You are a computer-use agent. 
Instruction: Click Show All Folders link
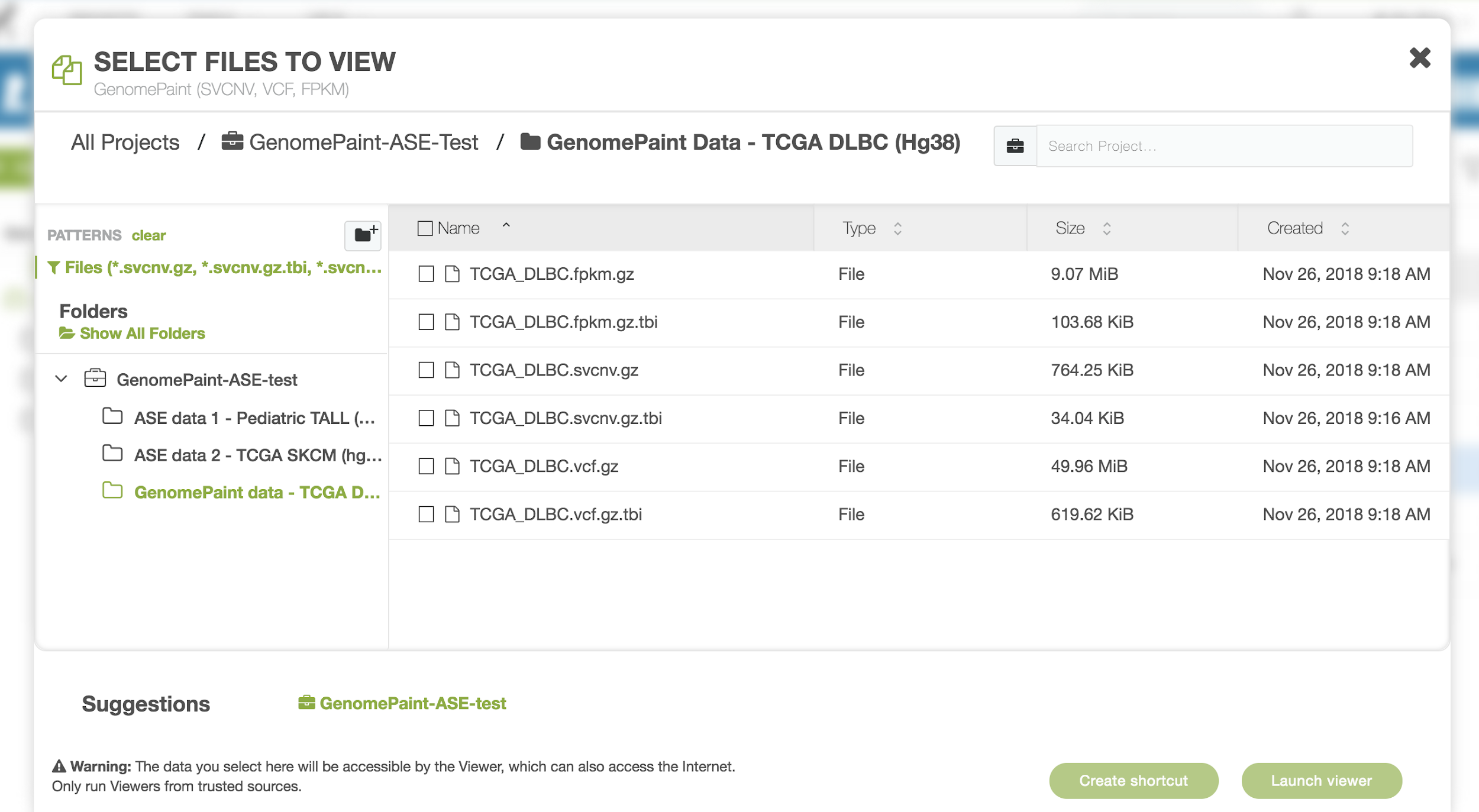click(x=132, y=334)
